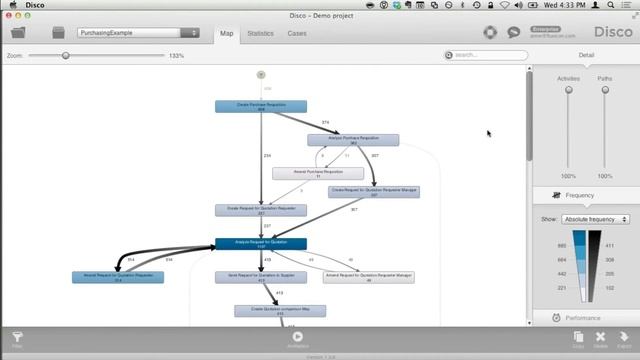Viewport: 640px width, 360px height.
Task: Click the volume icon in menu bar
Action: (519, 5)
